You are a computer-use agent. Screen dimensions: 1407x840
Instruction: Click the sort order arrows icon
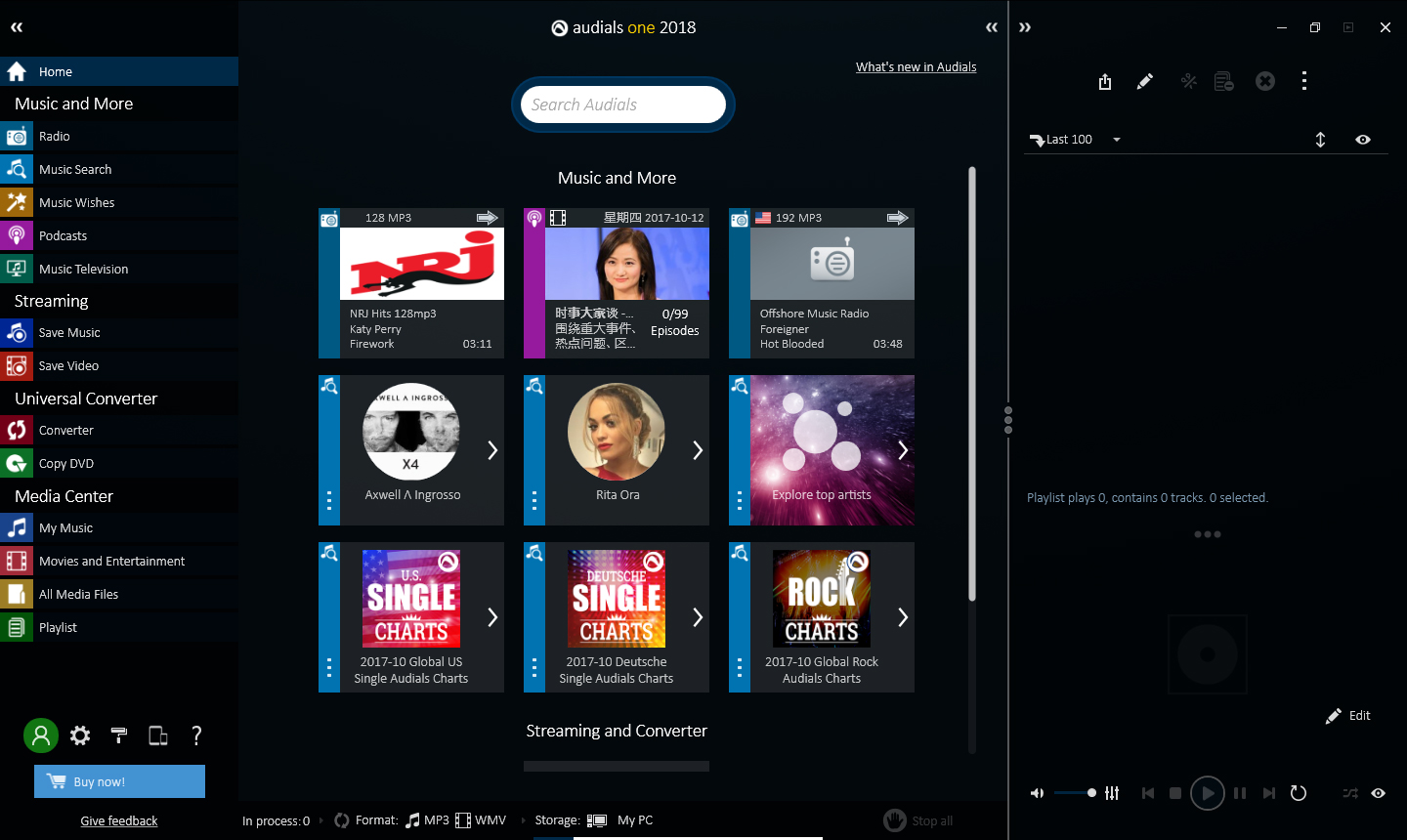pos(1320,140)
